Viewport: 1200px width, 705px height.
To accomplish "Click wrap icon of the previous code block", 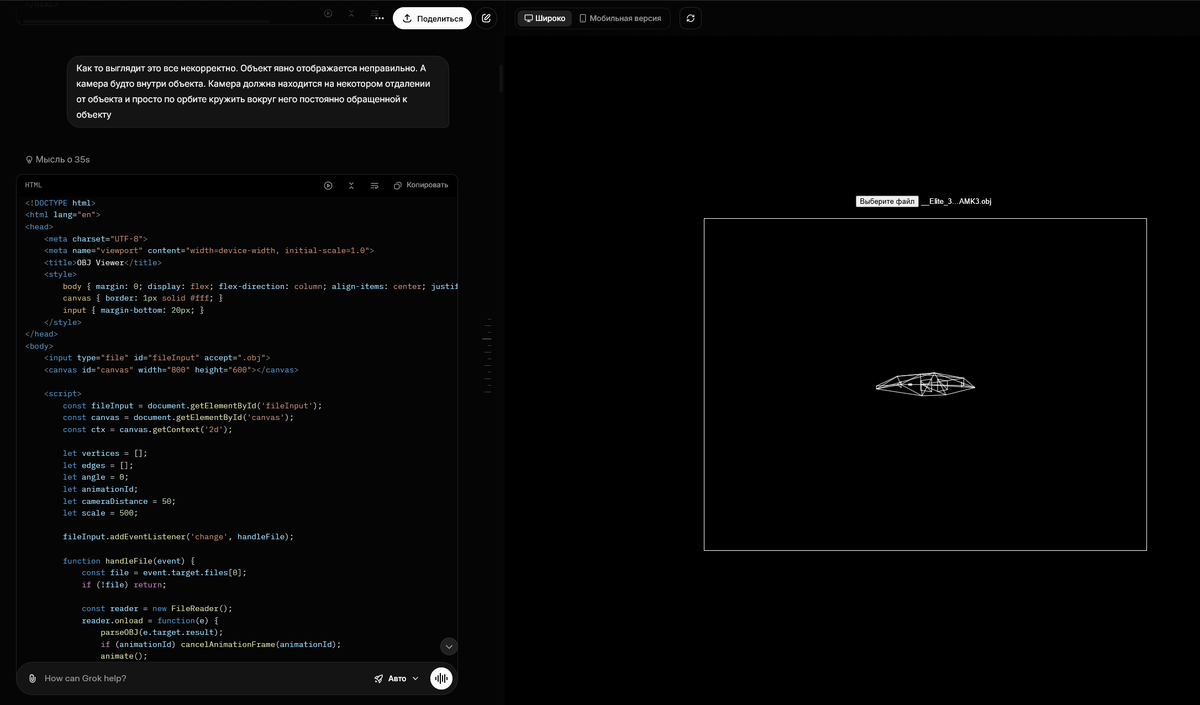I will click(374, 13).
